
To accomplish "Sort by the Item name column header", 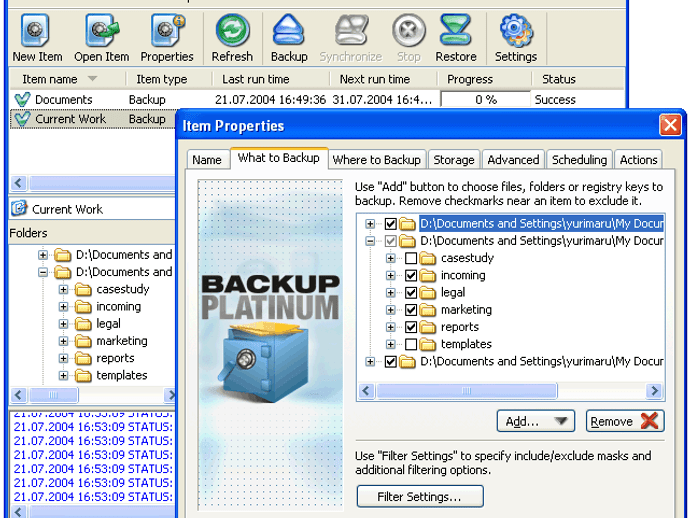I will coord(66,79).
